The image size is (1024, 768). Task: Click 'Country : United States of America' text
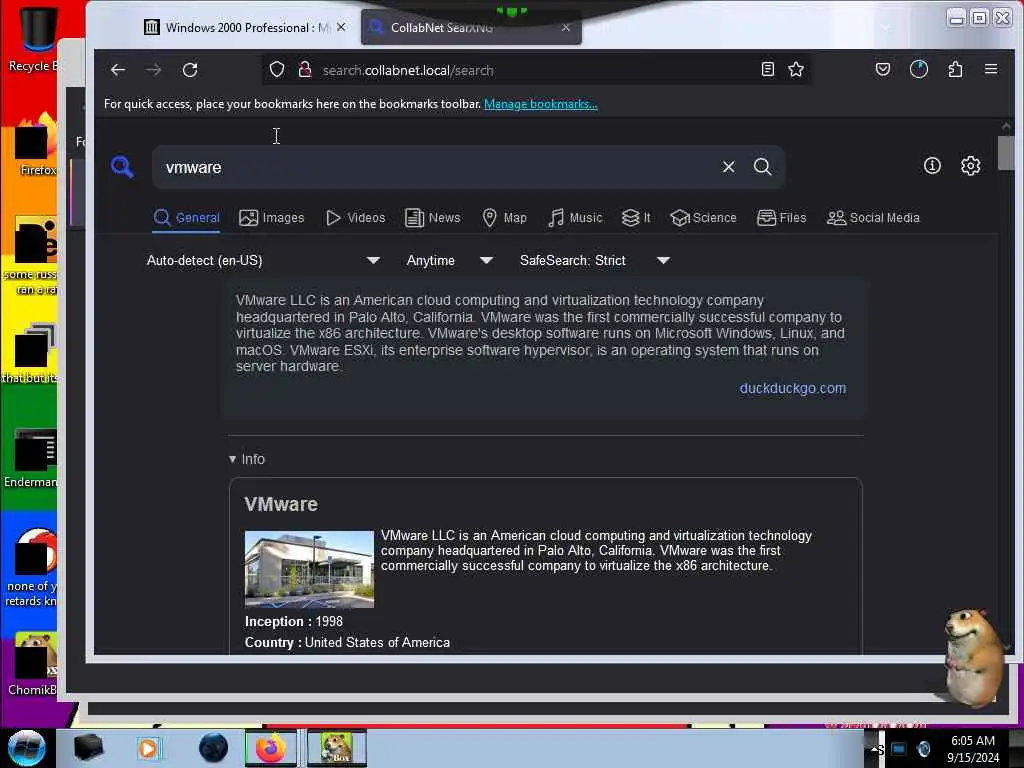(347, 643)
